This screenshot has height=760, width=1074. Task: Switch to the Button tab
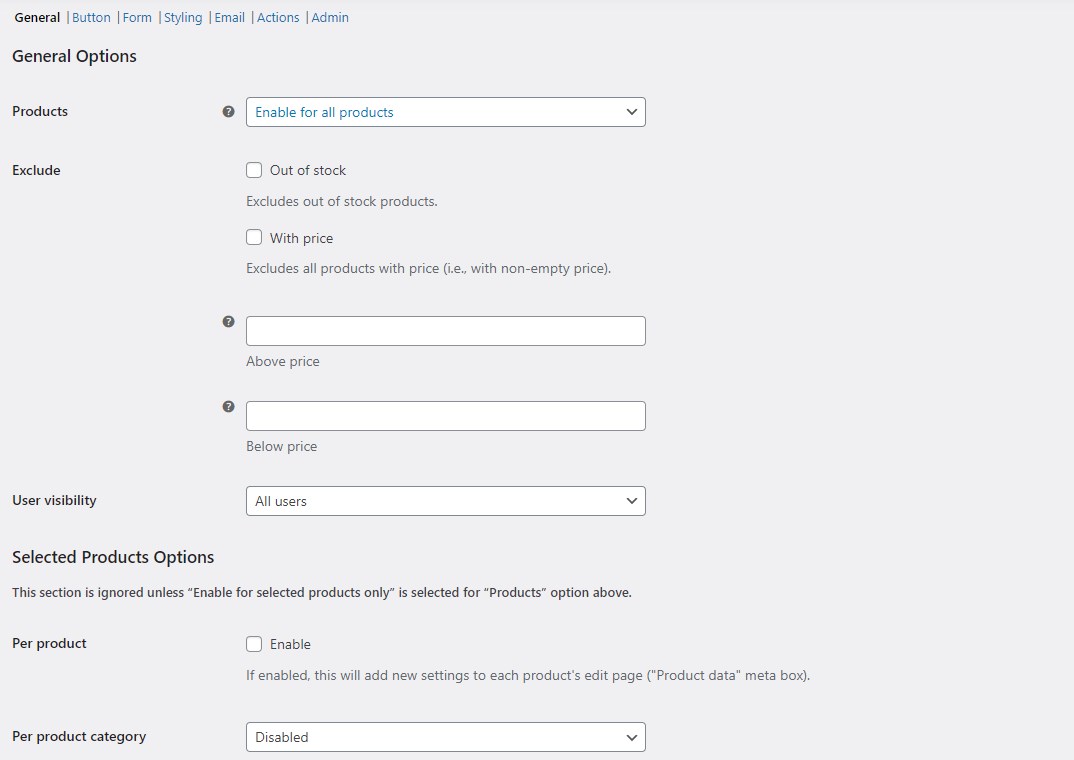pyautogui.click(x=91, y=17)
